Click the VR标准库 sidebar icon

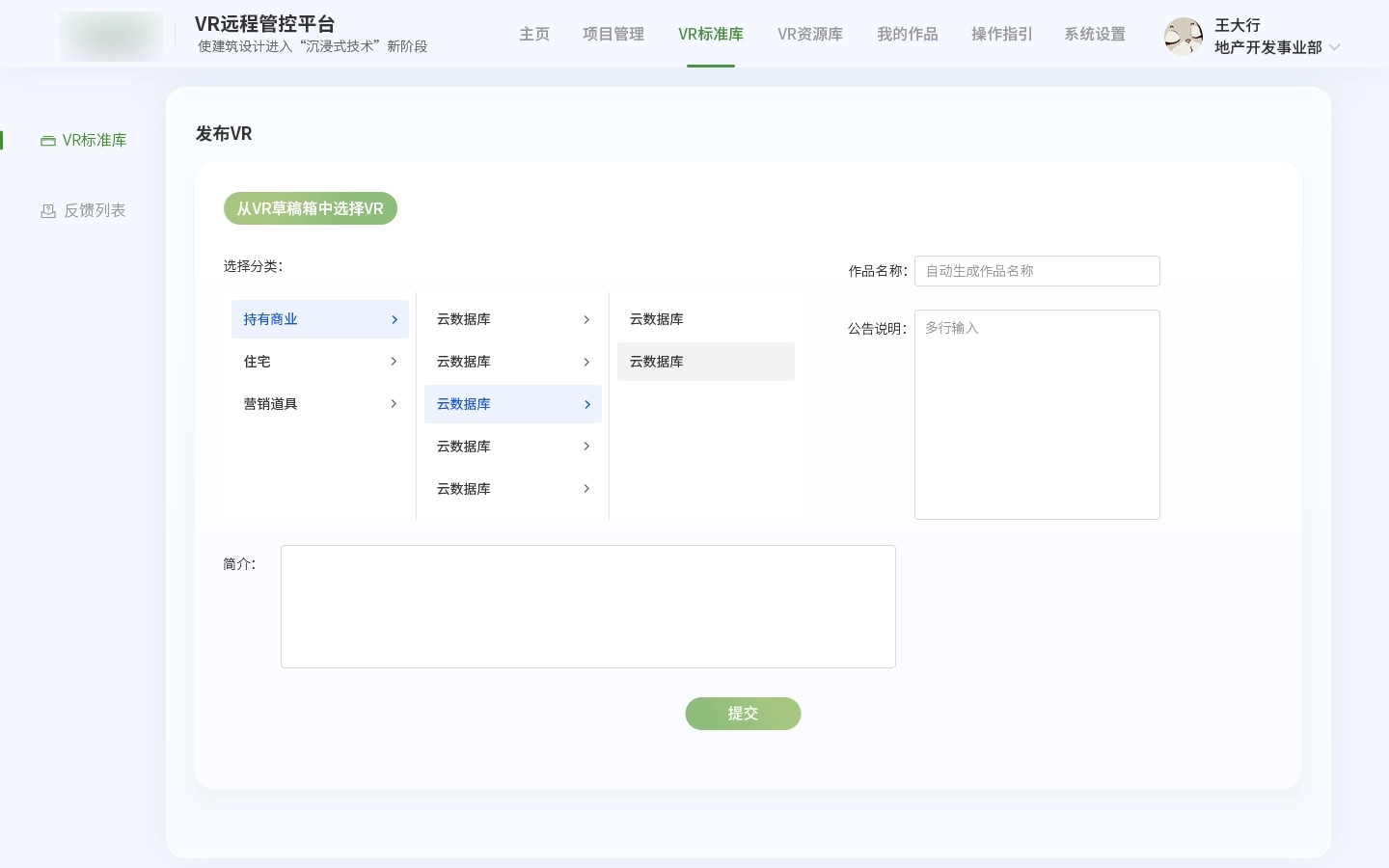pyautogui.click(x=48, y=140)
